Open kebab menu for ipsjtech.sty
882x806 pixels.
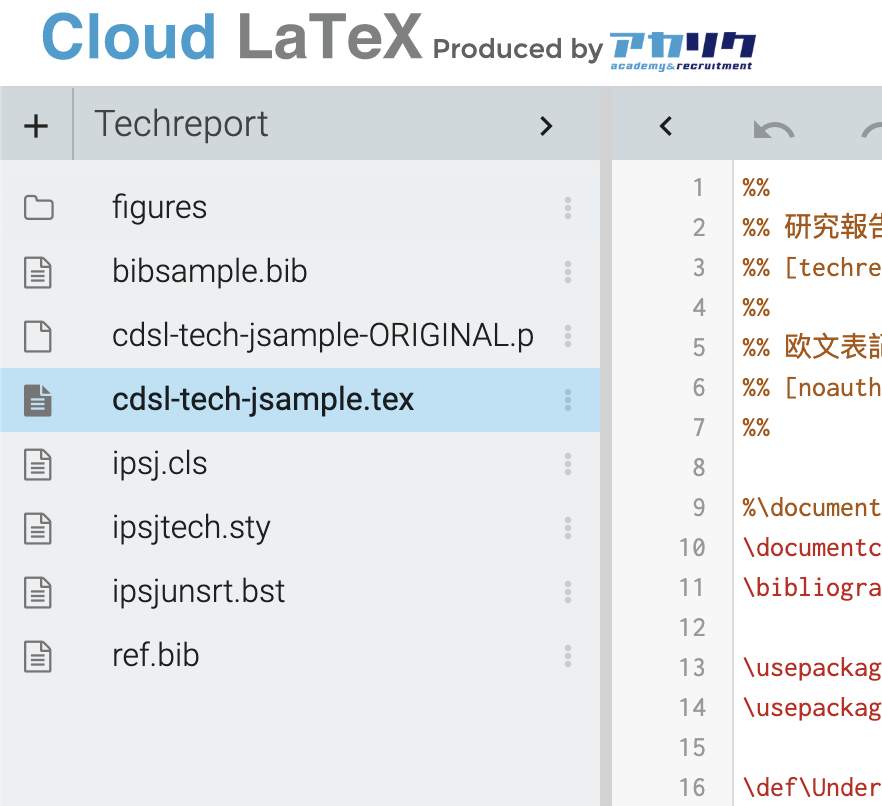click(x=567, y=528)
